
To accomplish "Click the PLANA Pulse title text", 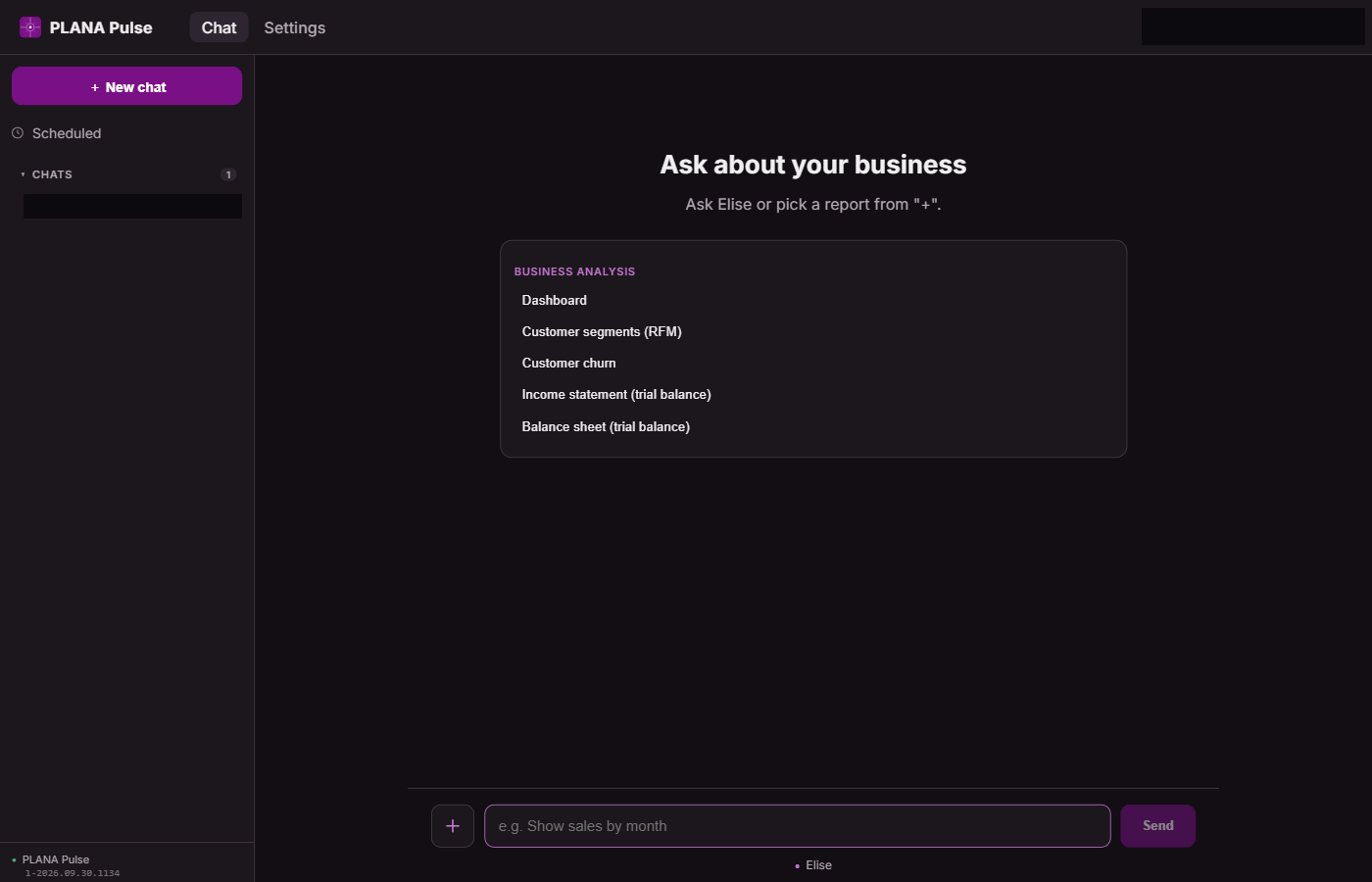I will coord(101,27).
